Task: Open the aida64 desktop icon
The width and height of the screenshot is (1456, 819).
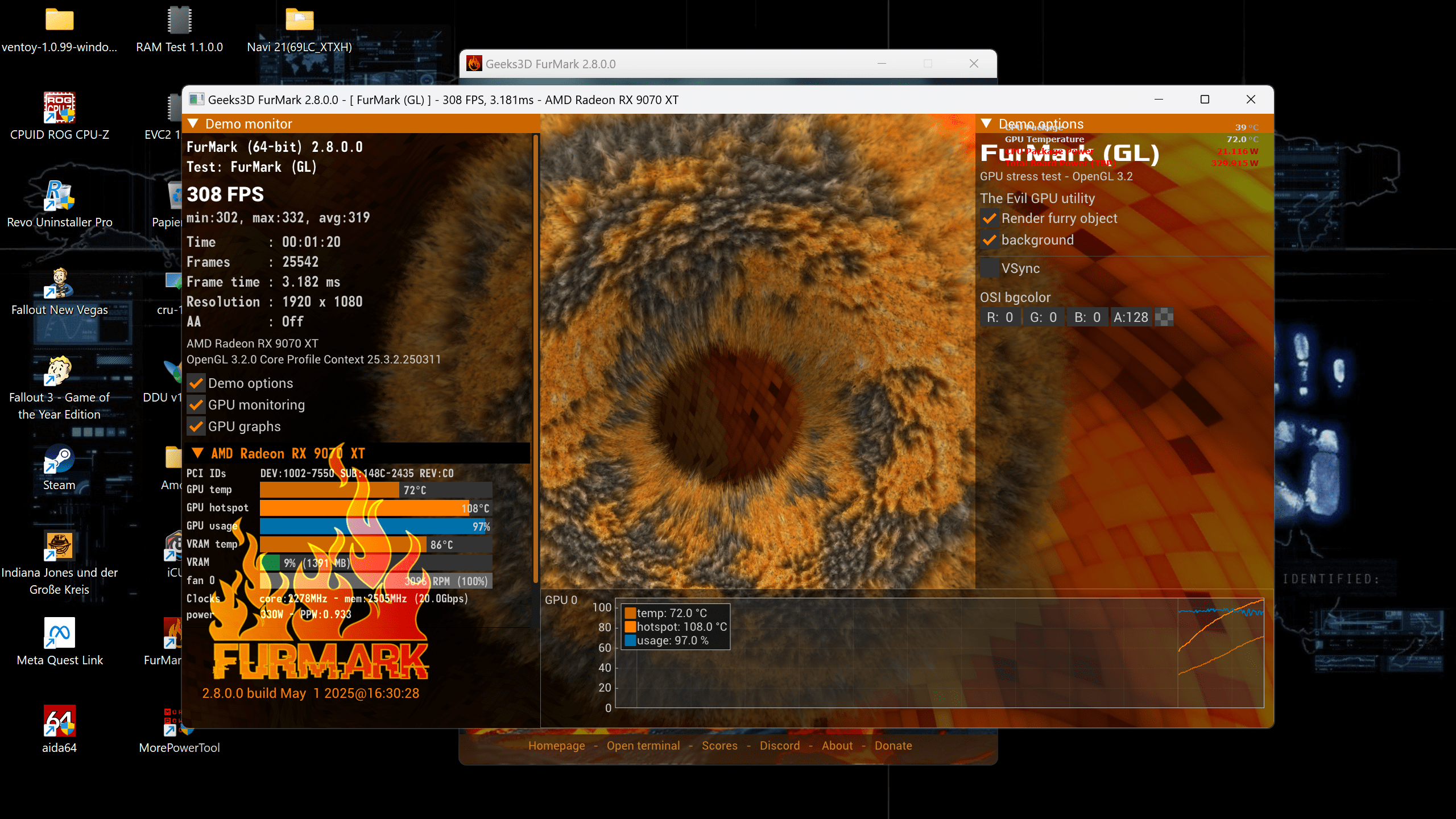Action: (x=60, y=721)
